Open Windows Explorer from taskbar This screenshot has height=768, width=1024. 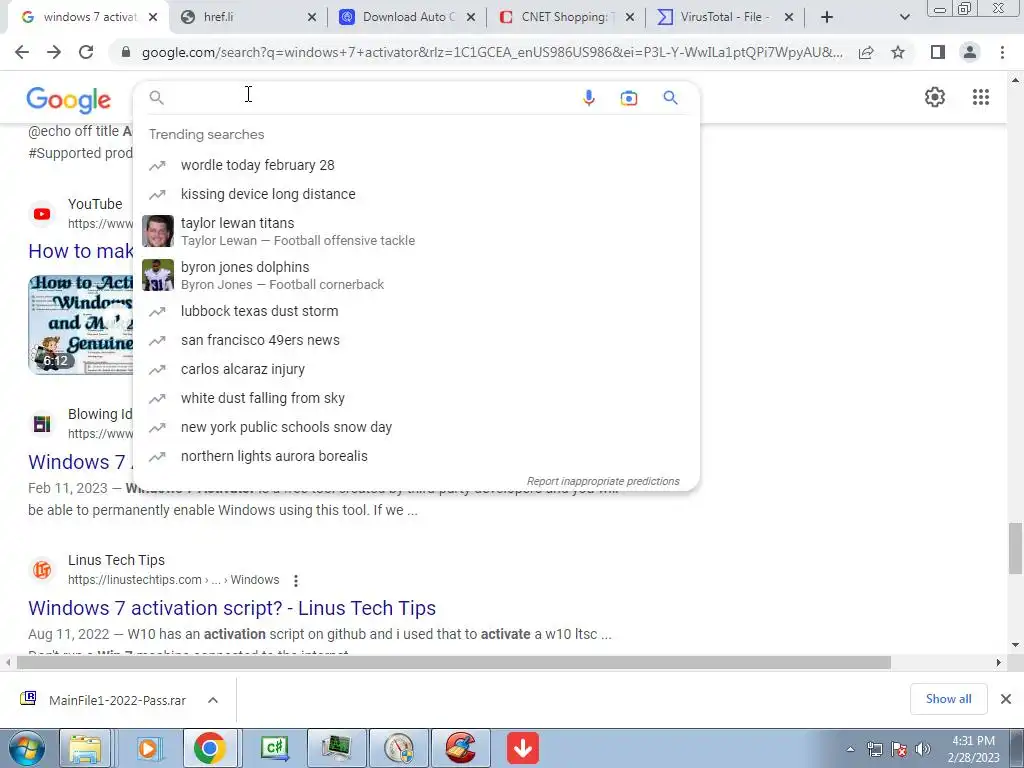coord(85,748)
